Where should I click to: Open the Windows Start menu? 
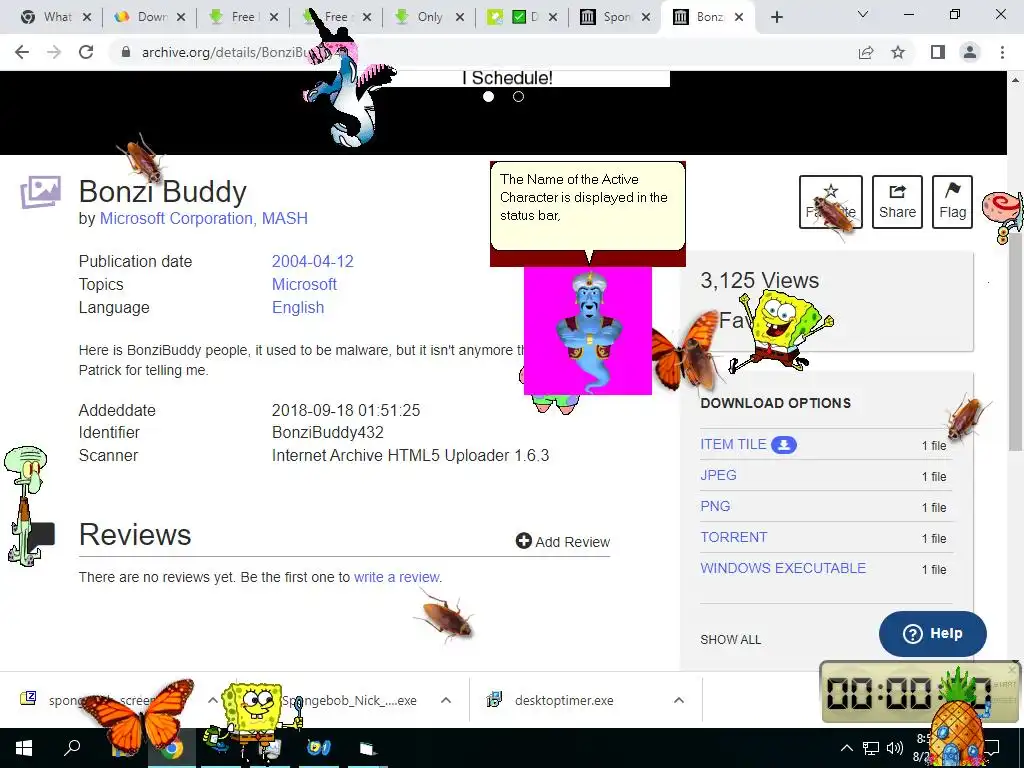click(24, 748)
